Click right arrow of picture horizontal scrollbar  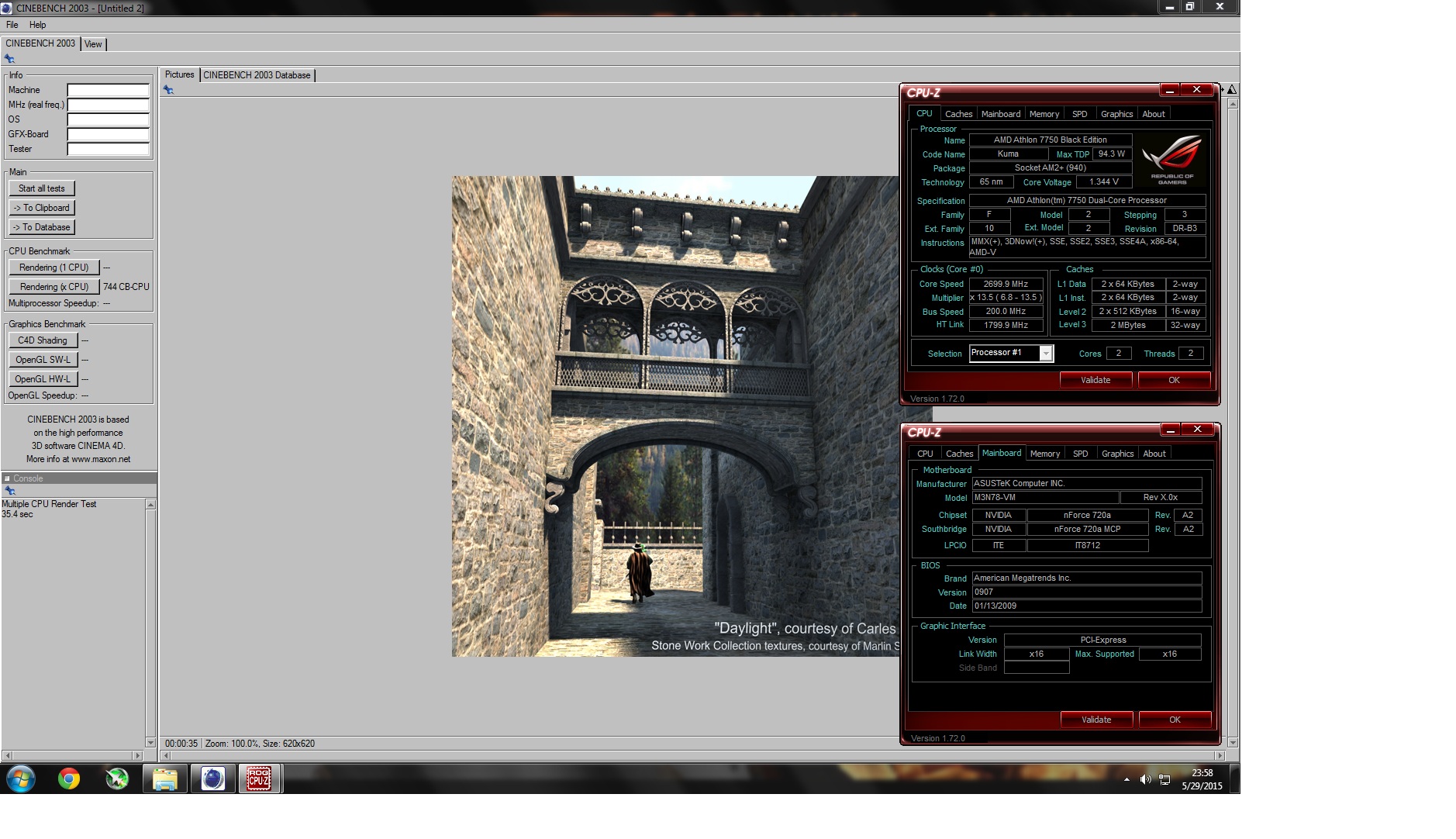point(1220,755)
